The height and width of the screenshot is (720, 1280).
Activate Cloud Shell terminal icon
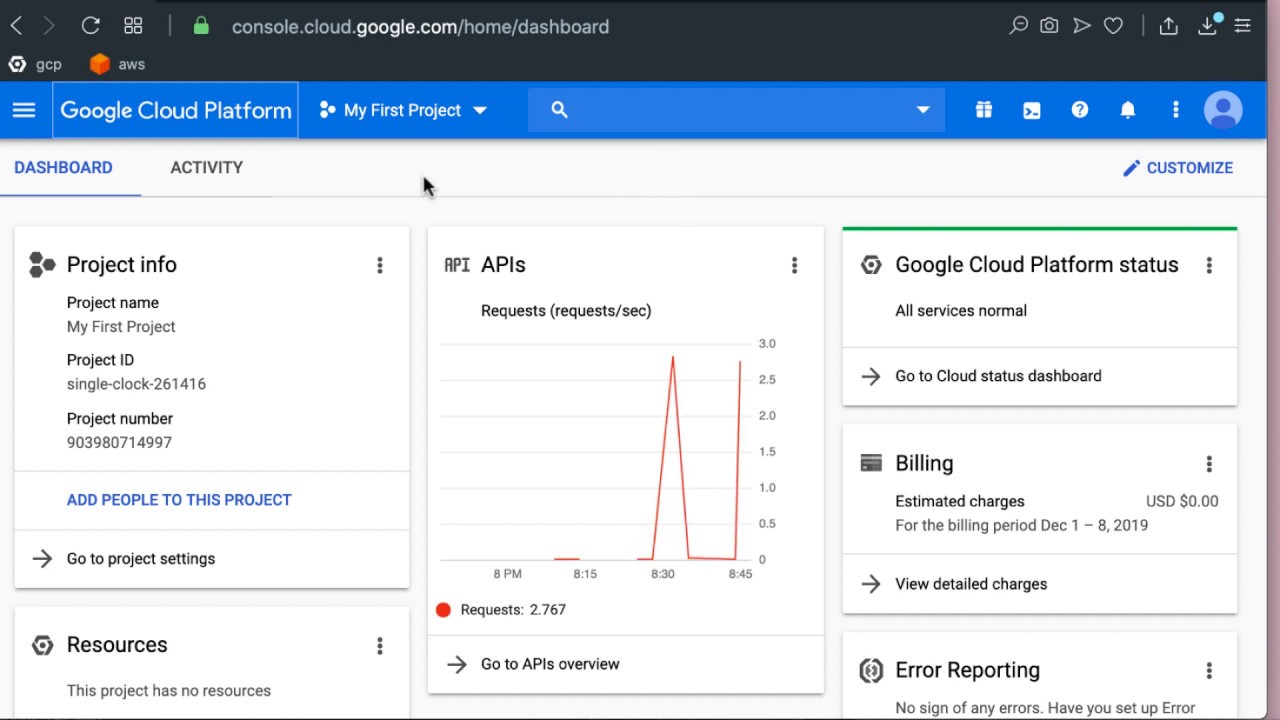(x=1032, y=110)
